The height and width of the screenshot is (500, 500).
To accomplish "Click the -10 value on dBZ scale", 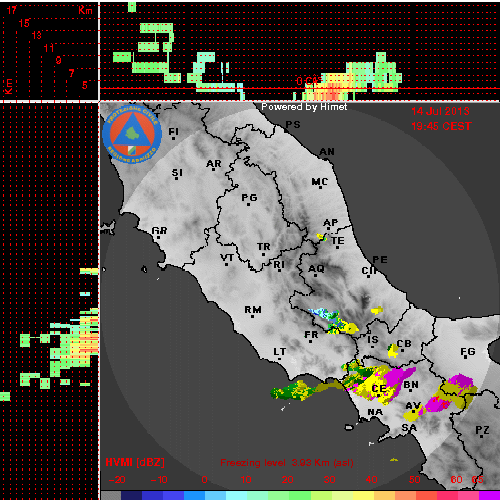I will [x=159, y=480].
